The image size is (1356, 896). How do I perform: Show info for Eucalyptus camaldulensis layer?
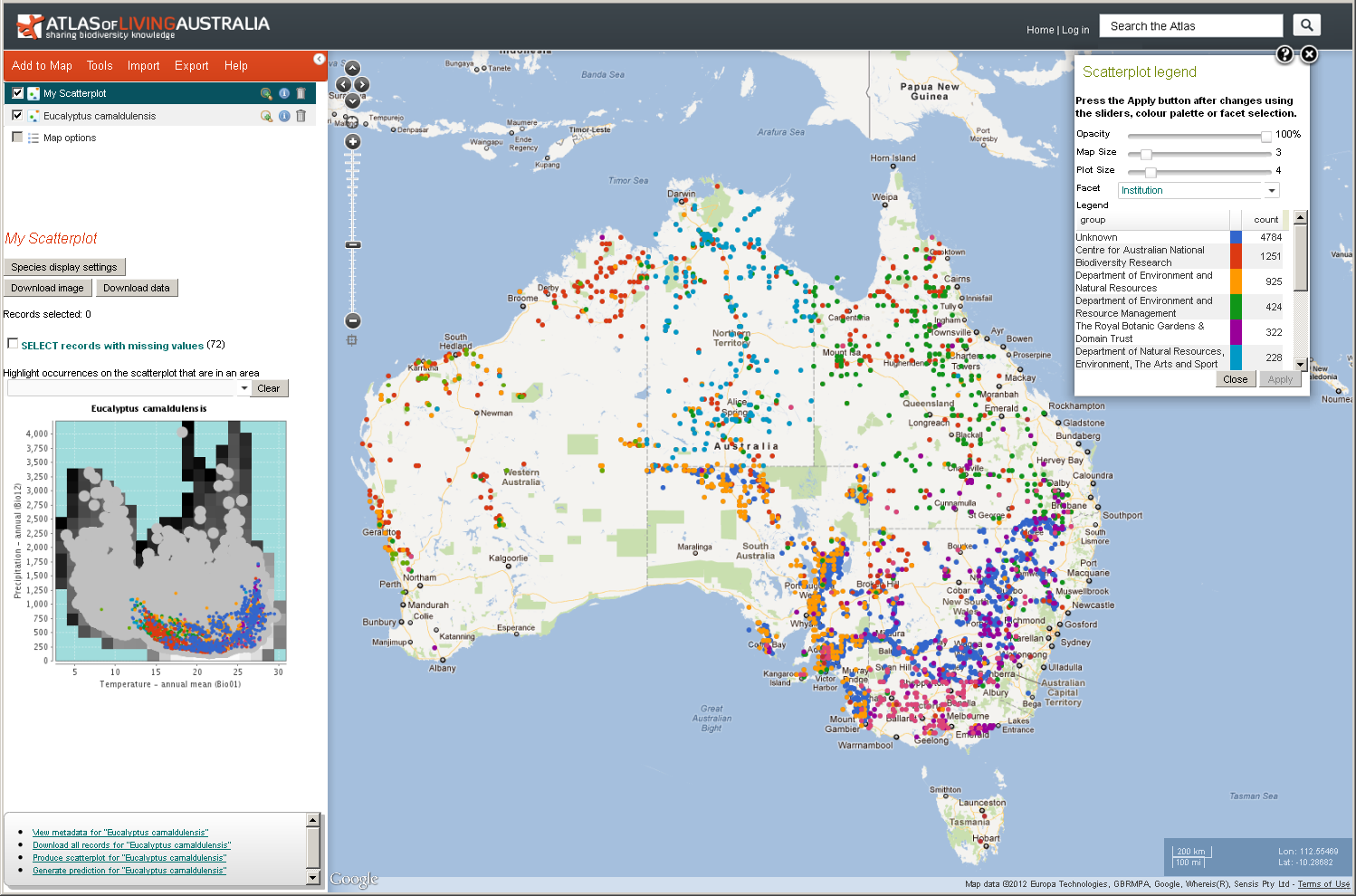click(284, 116)
